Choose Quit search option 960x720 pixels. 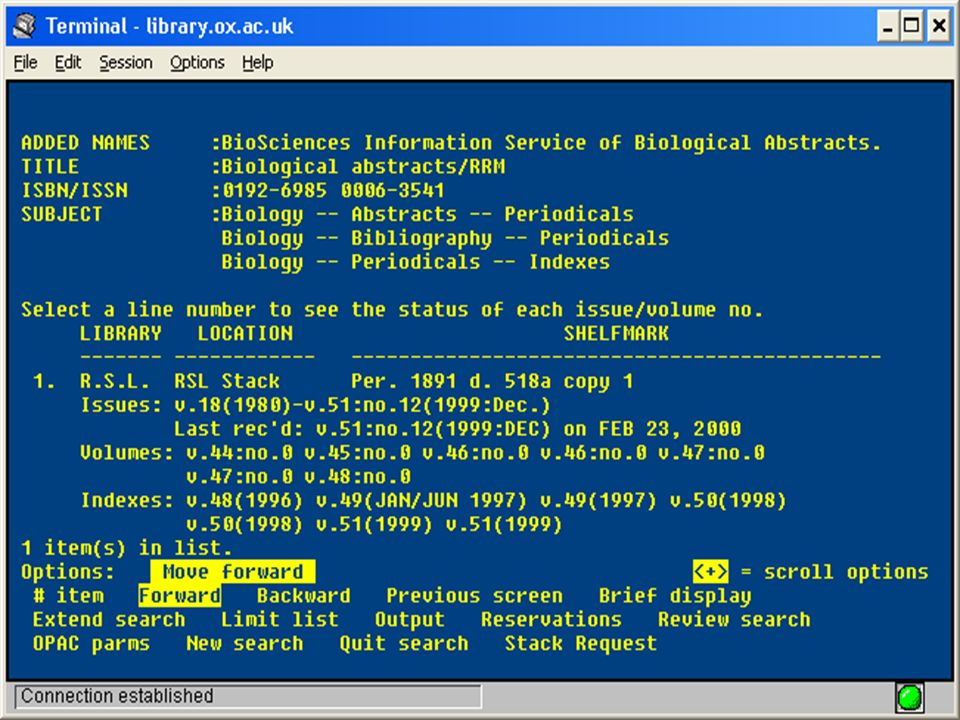pos(404,643)
